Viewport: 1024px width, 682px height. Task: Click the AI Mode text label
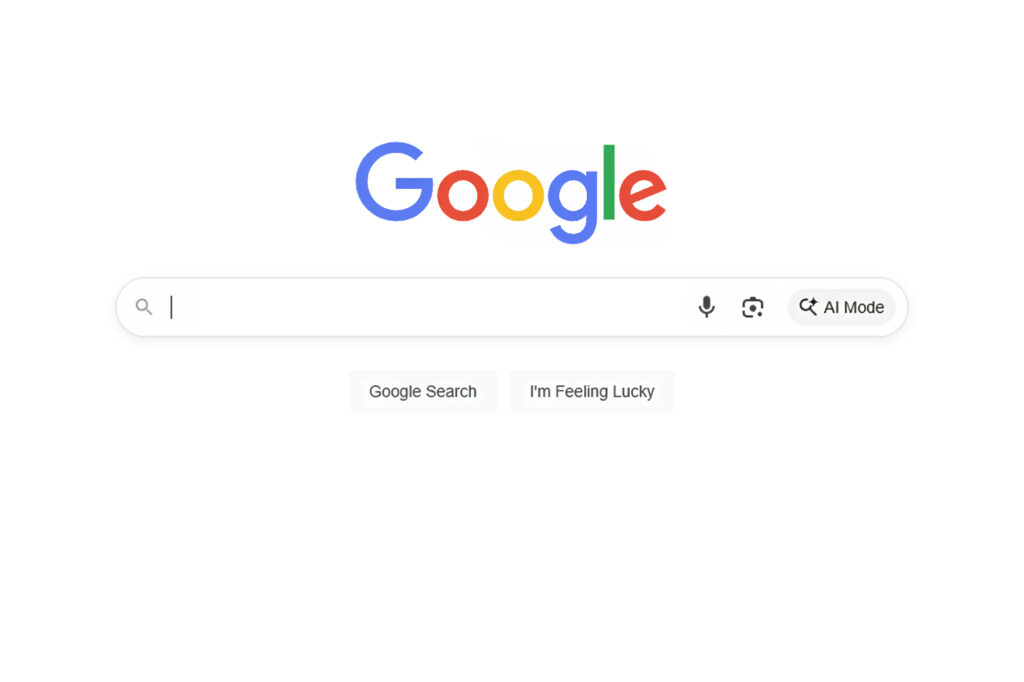tap(854, 307)
